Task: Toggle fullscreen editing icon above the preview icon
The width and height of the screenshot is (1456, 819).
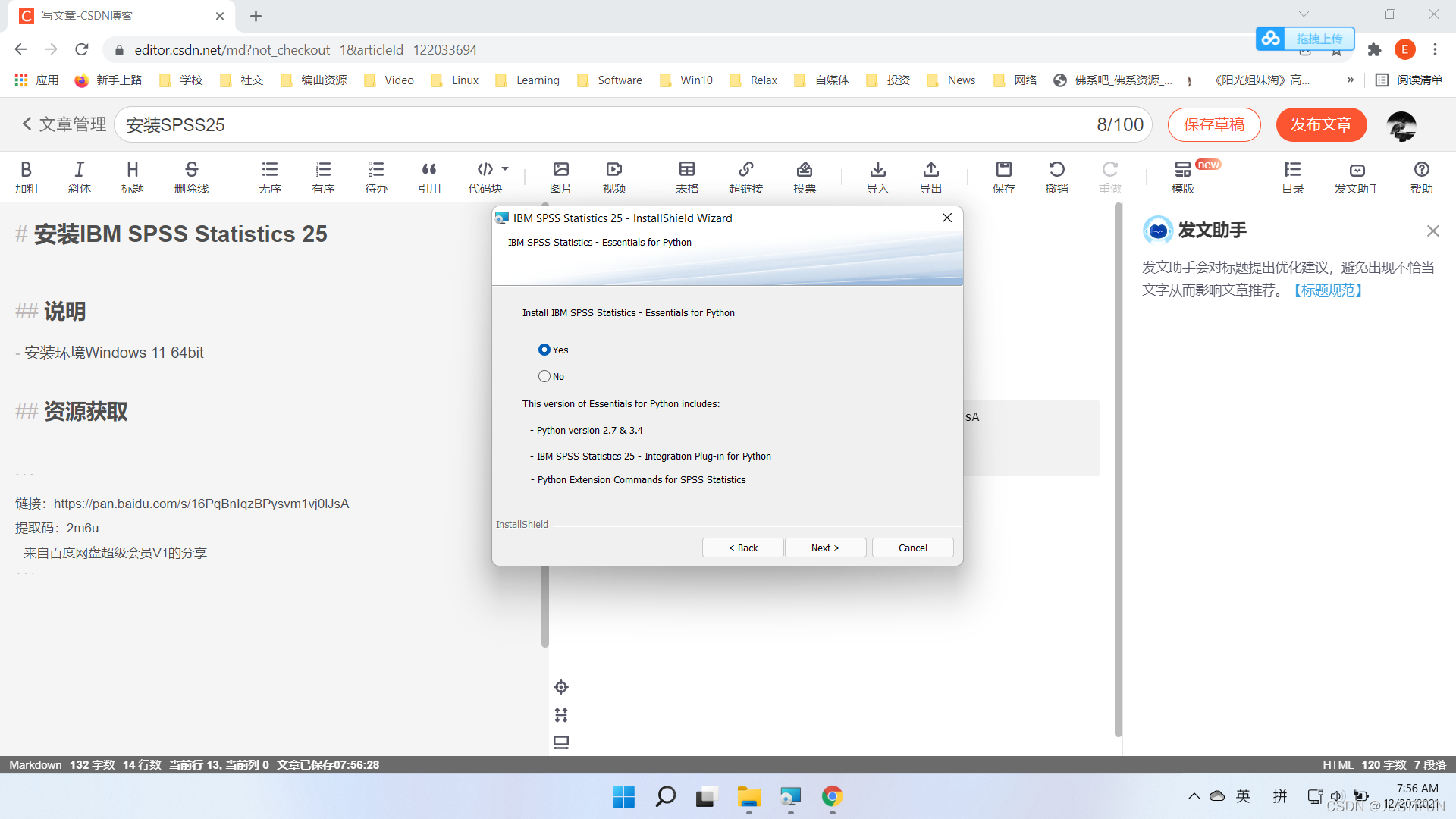Action: pyautogui.click(x=561, y=714)
